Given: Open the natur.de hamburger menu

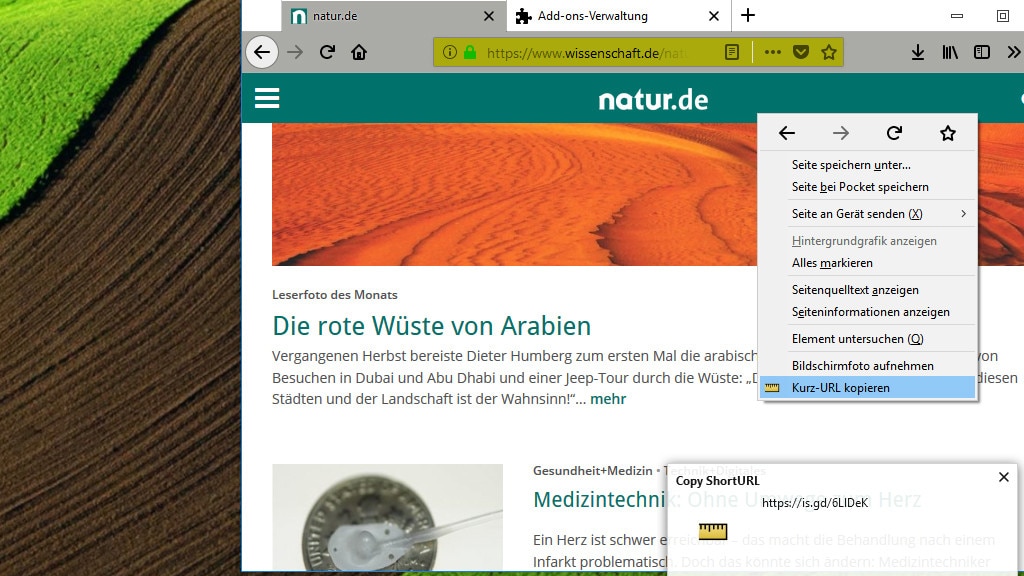Looking at the screenshot, I should pos(267,98).
